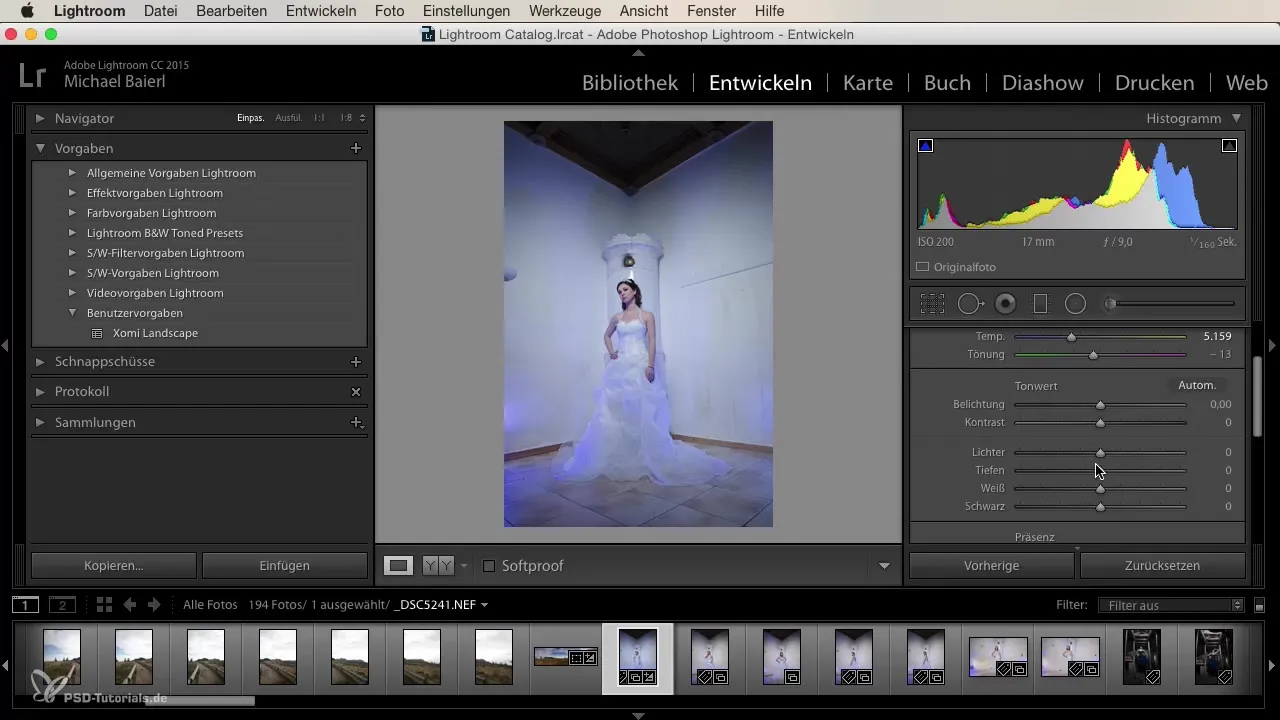Collapse the Benutzervorgaben folder
The image size is (1280, 720).
point(72,313)
